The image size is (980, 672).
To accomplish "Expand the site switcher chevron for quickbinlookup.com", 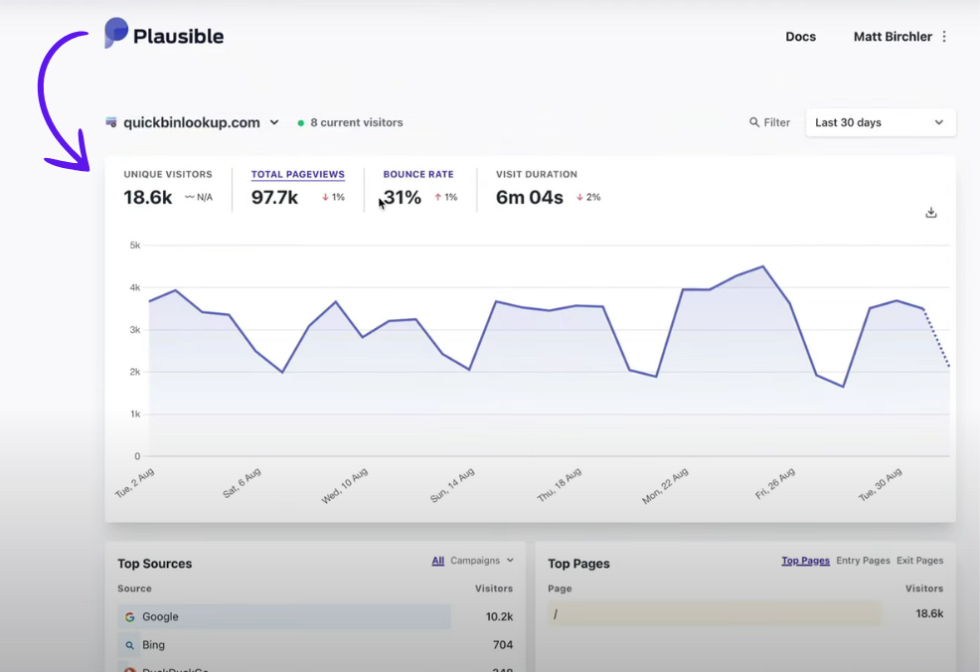I will pos(275,122).
